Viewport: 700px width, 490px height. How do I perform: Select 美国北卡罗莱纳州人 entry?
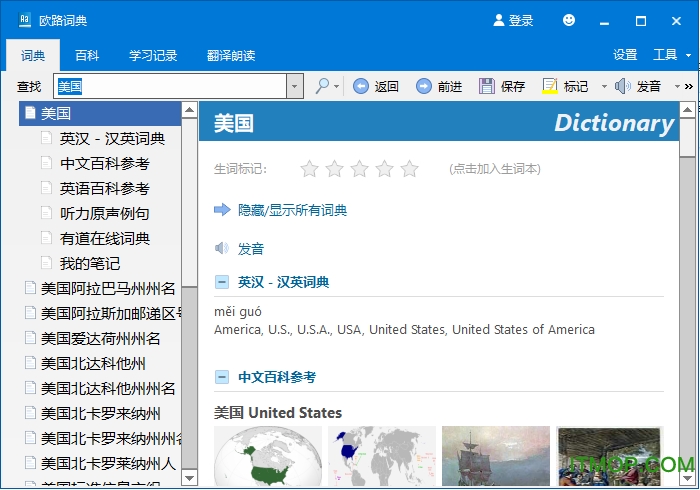pos(108,463)
